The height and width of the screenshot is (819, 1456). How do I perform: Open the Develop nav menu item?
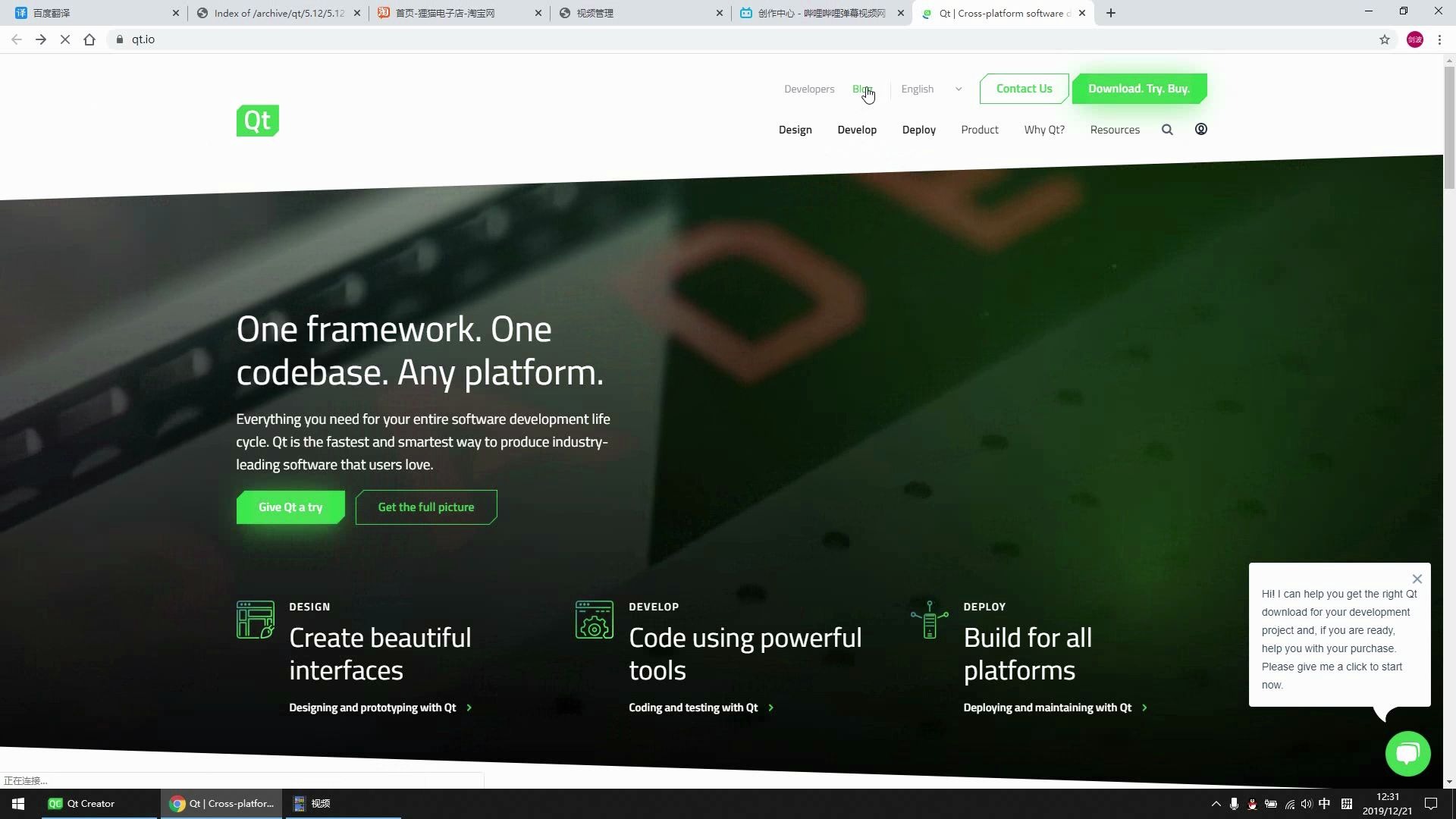pyautogui.click(x=857, y=129)
